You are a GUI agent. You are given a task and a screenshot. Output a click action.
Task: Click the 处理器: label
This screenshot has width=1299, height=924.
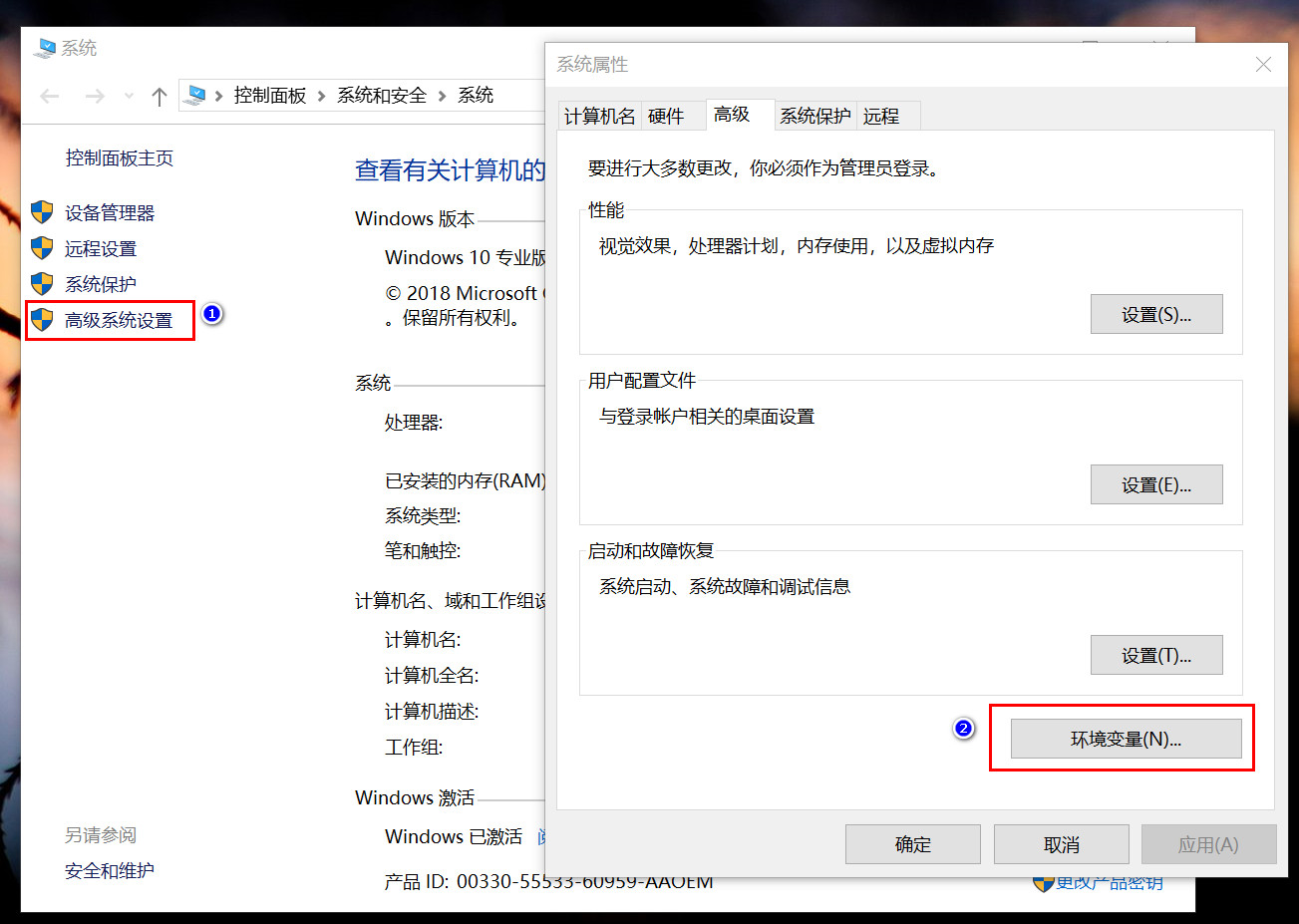(x=414, y=423)
